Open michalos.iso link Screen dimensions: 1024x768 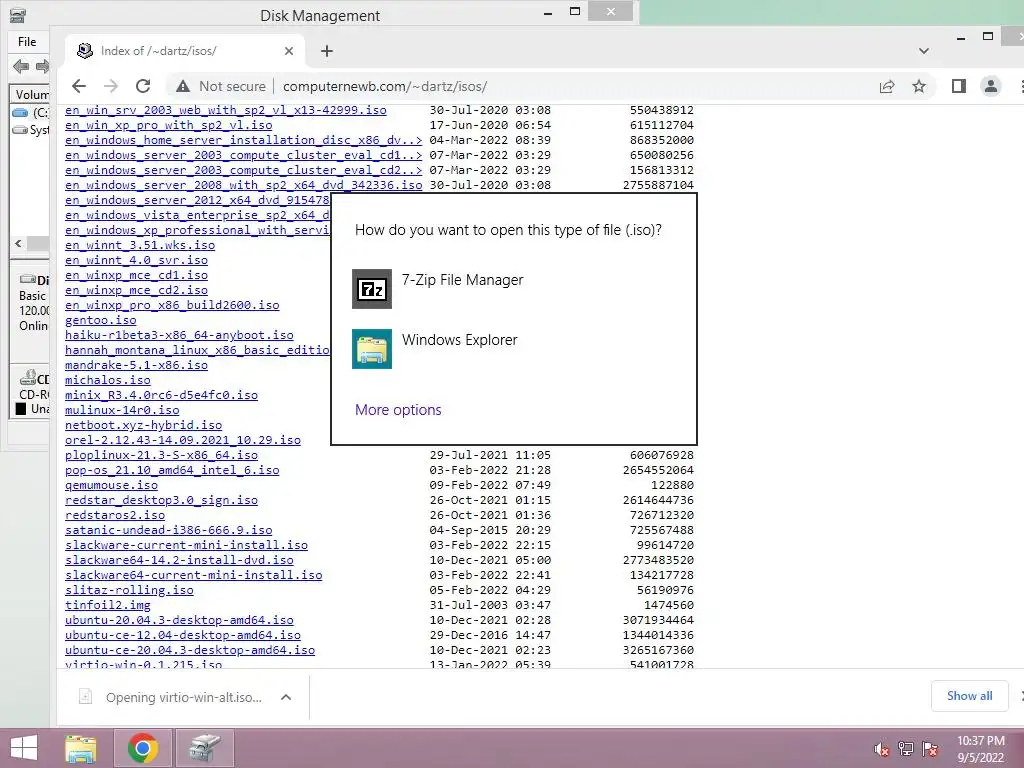point(108,380)
